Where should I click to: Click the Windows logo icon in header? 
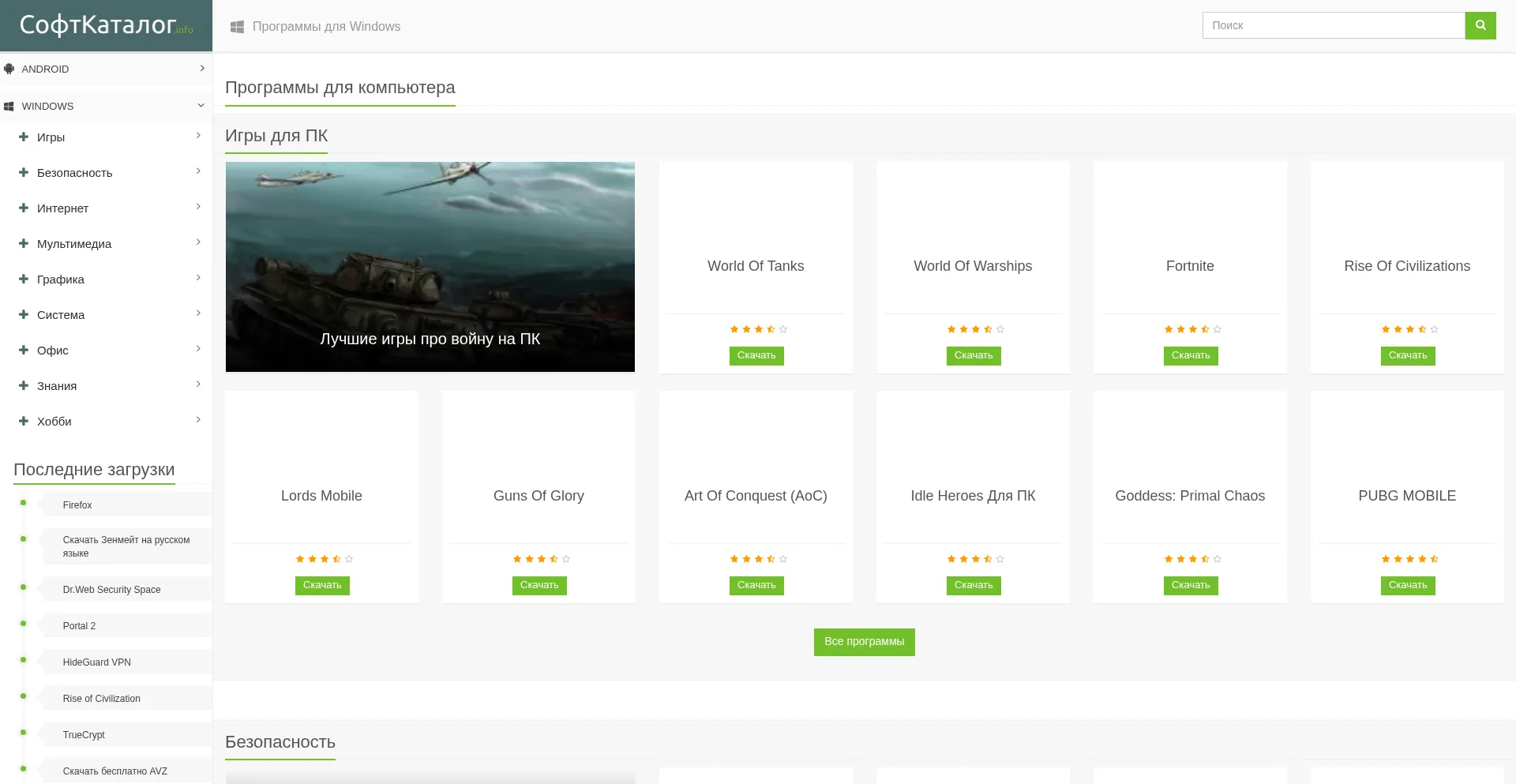(237, 27)
